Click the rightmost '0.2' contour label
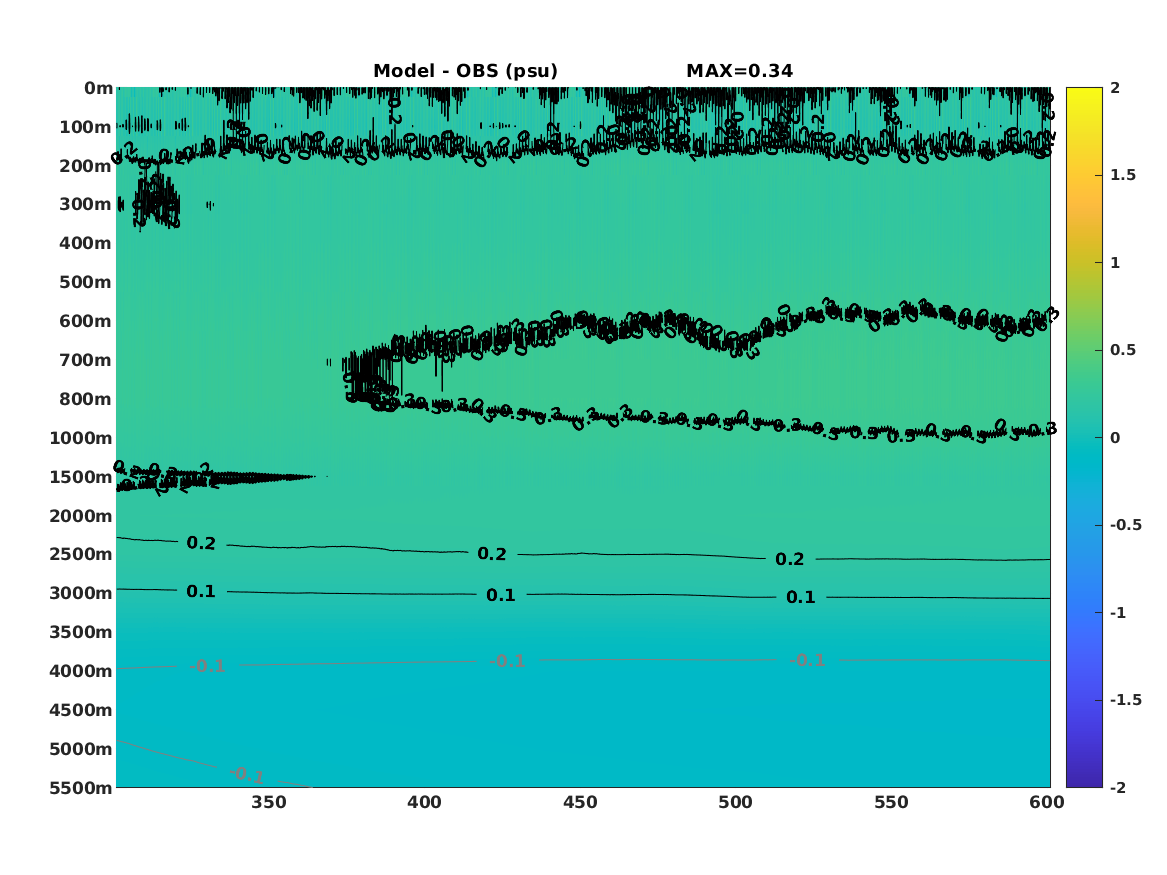Image resolution: width=1167 pixels, height=875 pixels. pyautogui.click(x=790, y=559)
